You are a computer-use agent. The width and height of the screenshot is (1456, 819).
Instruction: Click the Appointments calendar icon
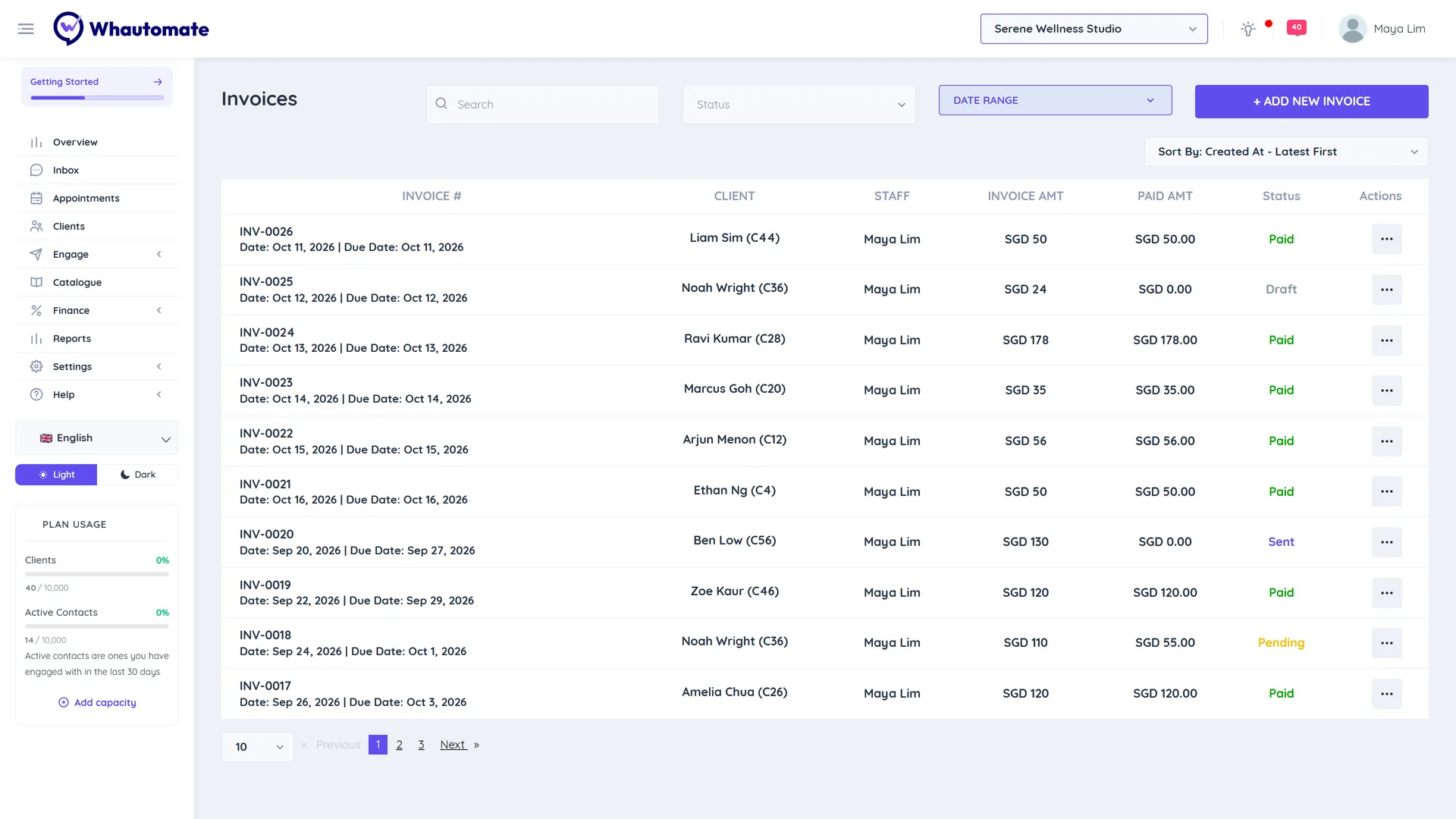coord(36,199)
